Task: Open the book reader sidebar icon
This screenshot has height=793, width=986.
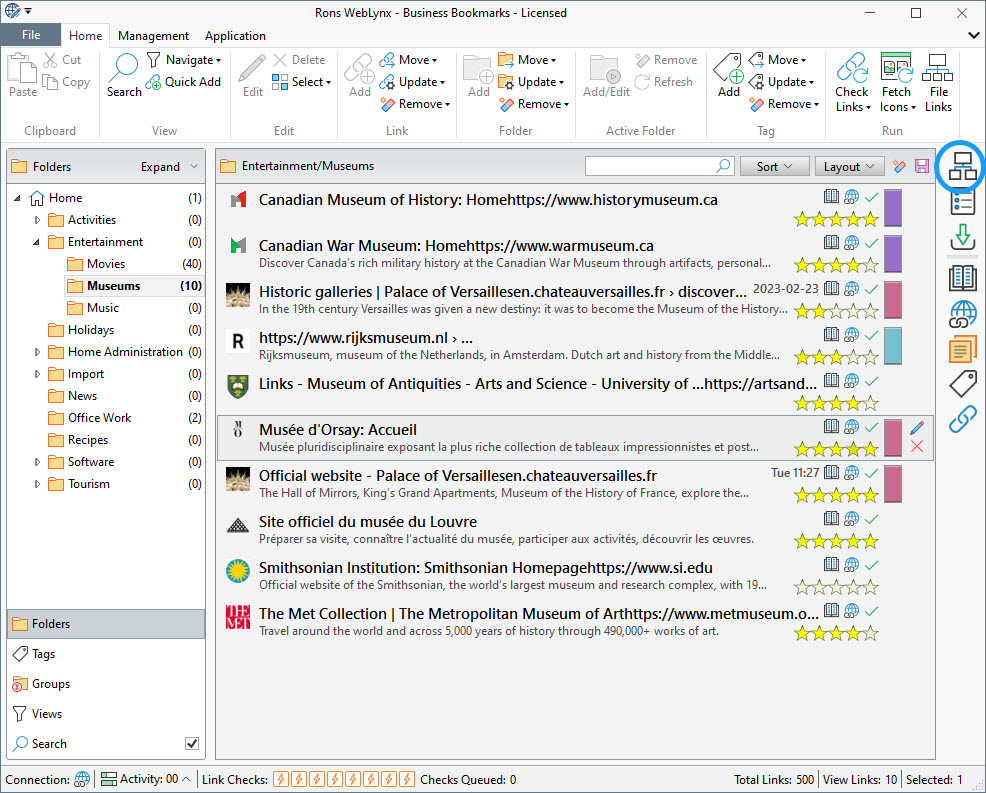Action: click(962, 277)
